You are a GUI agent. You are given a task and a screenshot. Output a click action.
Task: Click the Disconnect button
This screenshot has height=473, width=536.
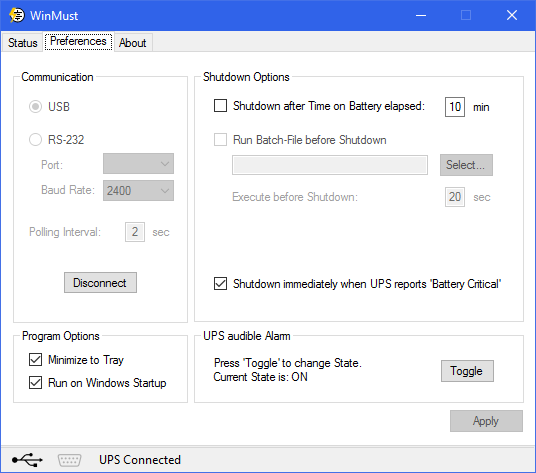100,283
